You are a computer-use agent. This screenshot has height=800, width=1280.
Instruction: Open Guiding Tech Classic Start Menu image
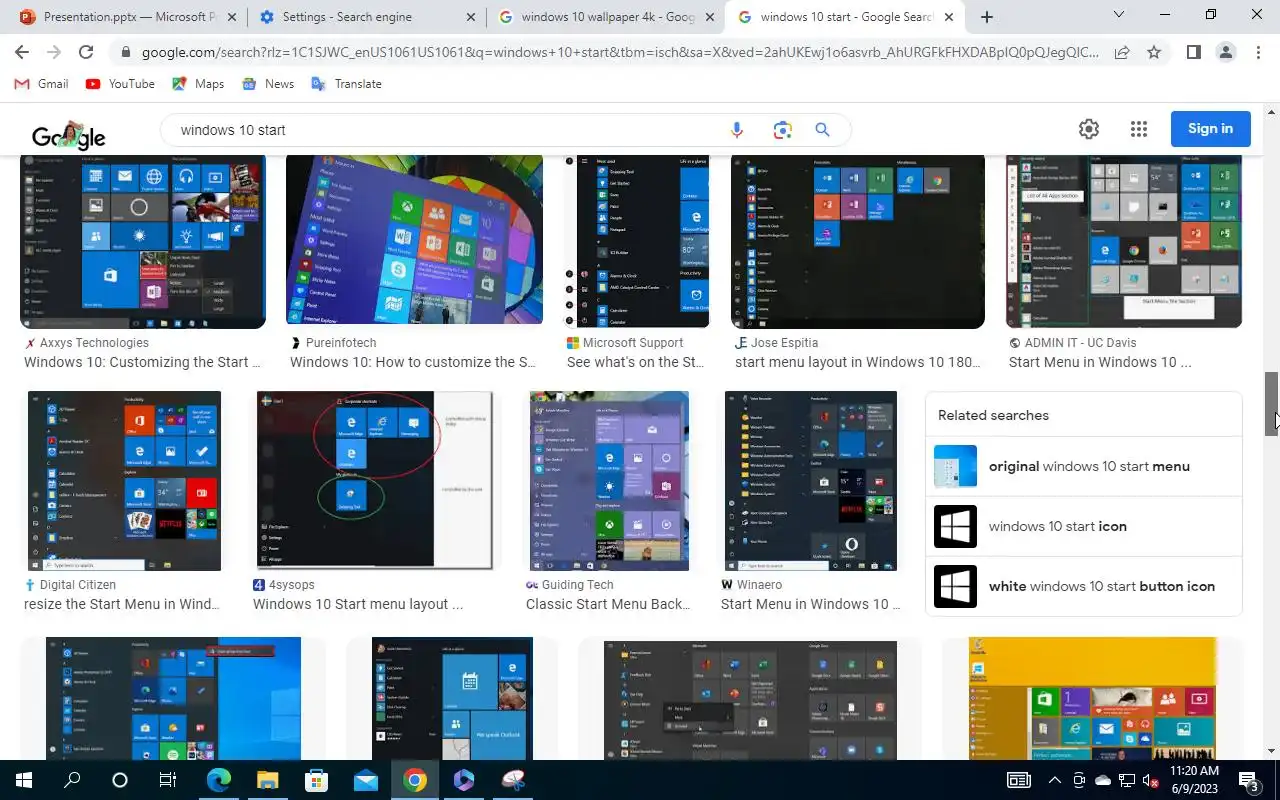coord(609,481)
